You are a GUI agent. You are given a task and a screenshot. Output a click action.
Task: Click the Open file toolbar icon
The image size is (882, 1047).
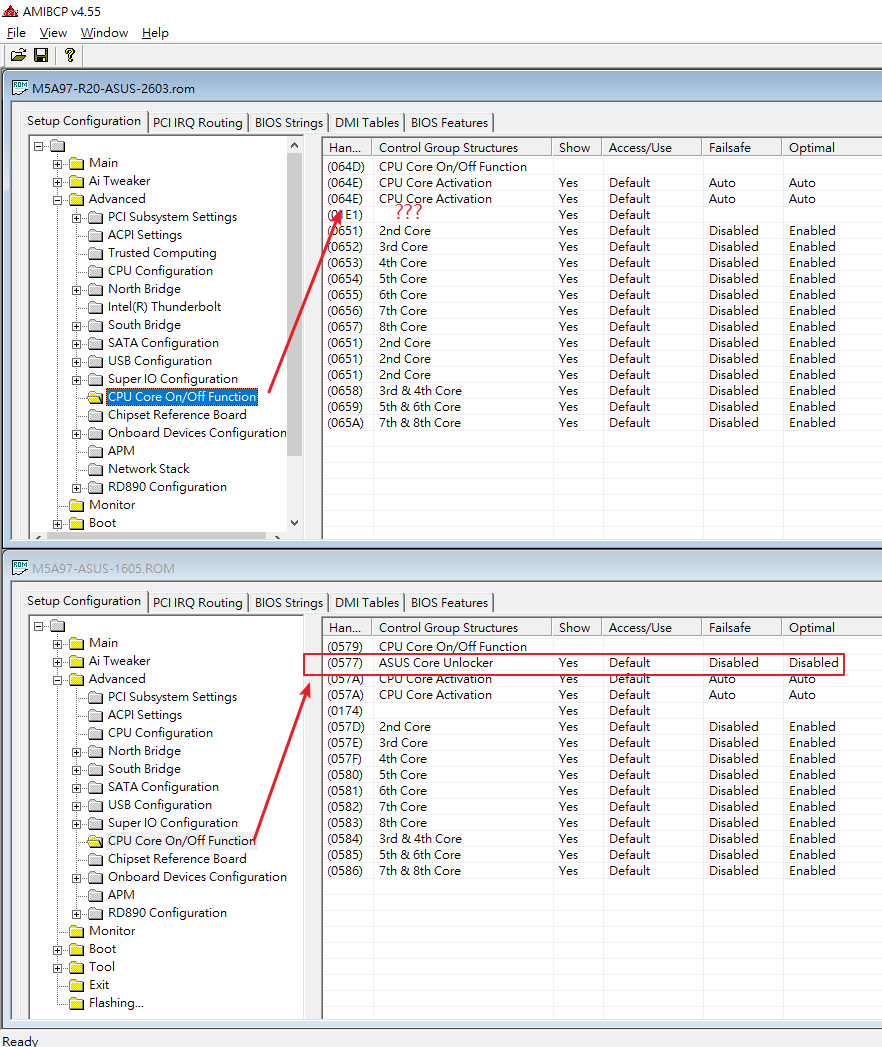point(18,55)
